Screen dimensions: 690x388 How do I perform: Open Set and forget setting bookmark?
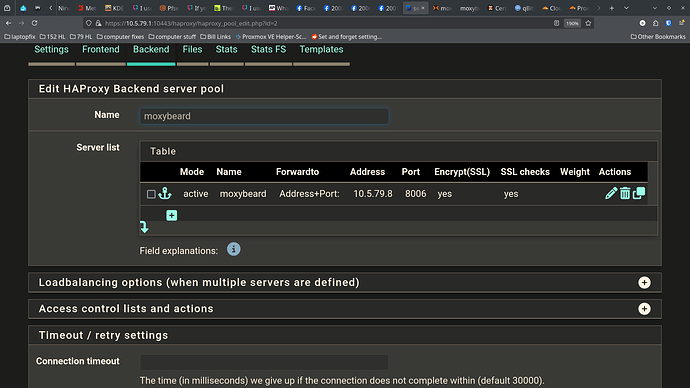346,37
